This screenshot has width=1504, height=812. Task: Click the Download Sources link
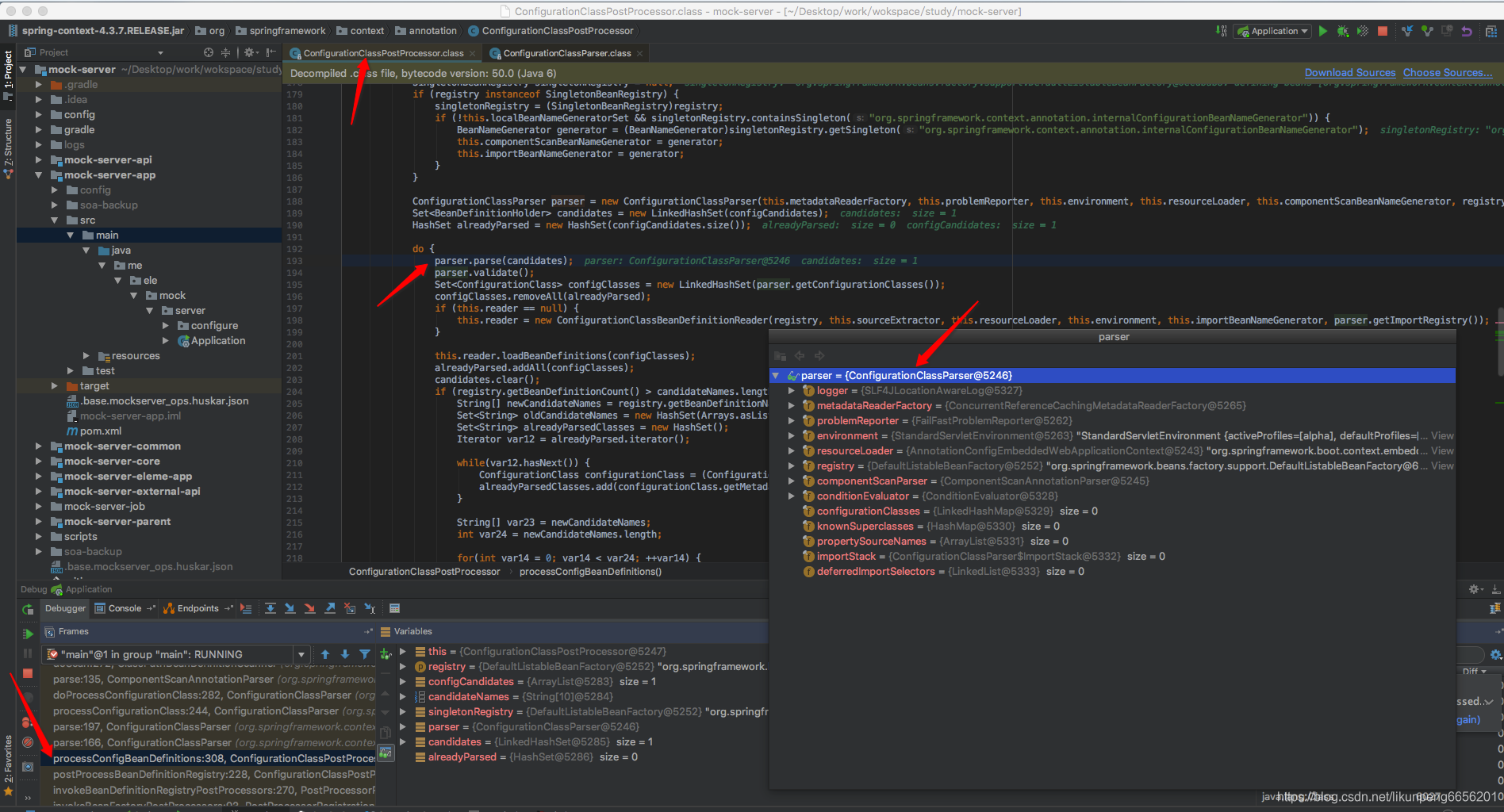coord(1349,73)
